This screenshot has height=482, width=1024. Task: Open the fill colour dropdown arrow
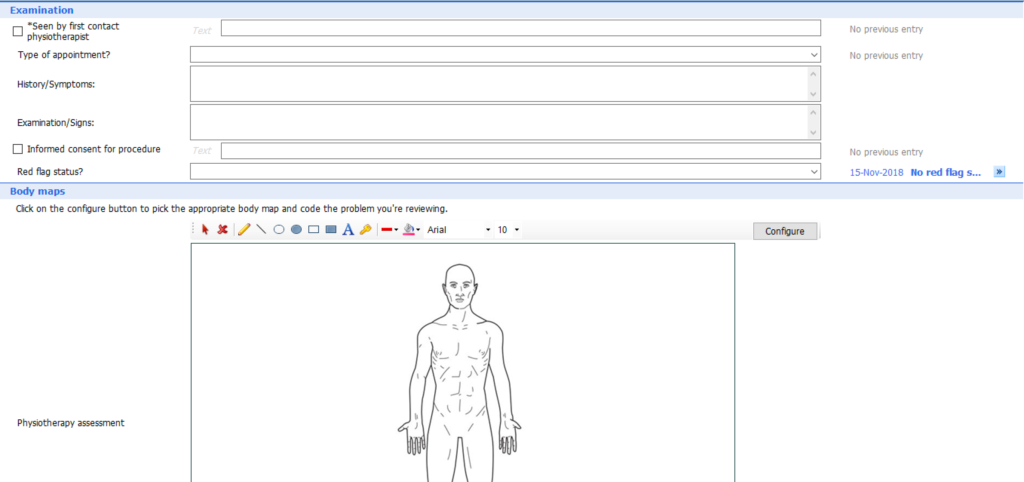[x=418, y=230]
